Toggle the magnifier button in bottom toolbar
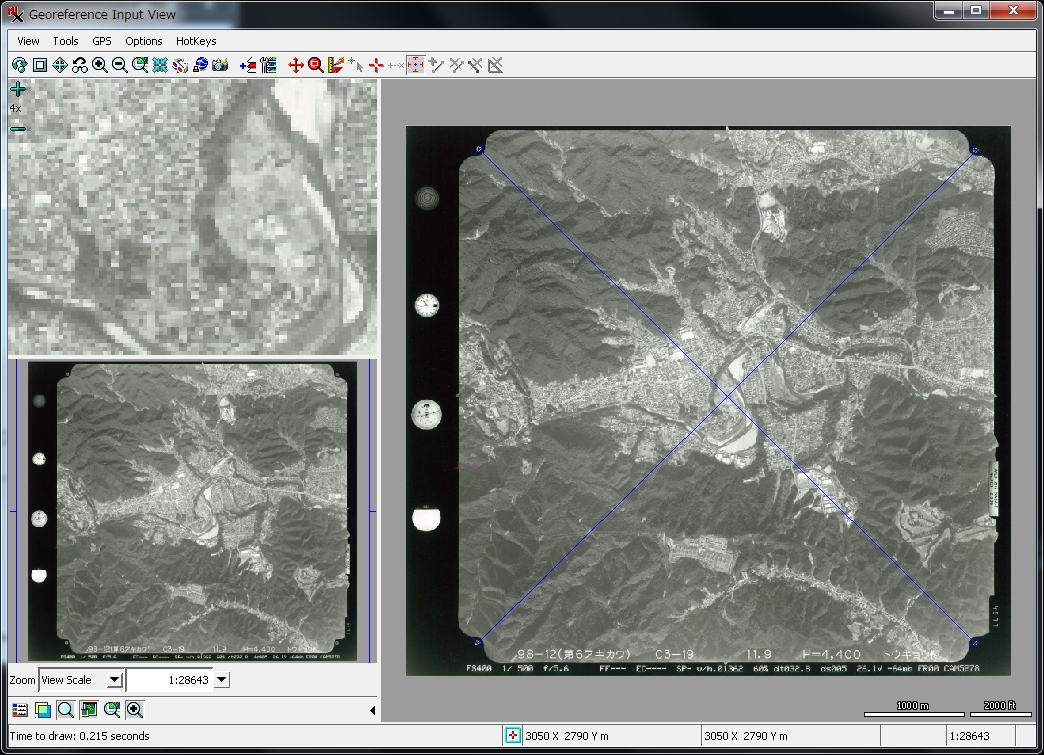1044x755 pixels. [x=65, y=710]
